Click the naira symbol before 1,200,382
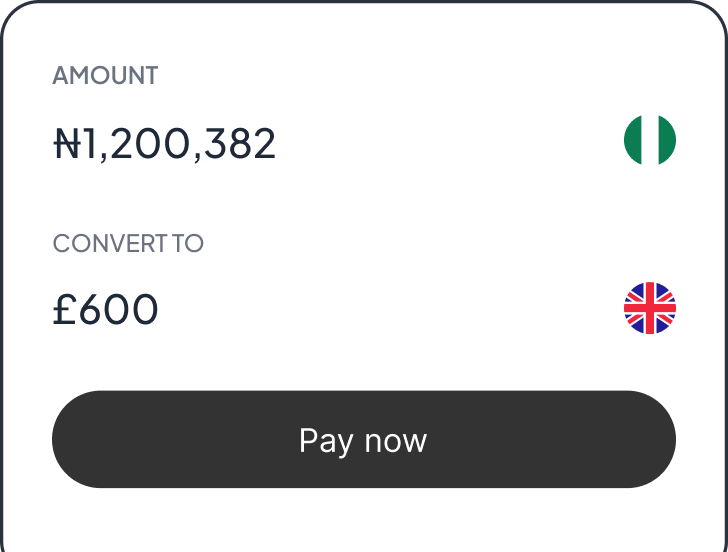The width and height of the screenshot is (728, 552). pyautogui.click(x=66, y=145)
